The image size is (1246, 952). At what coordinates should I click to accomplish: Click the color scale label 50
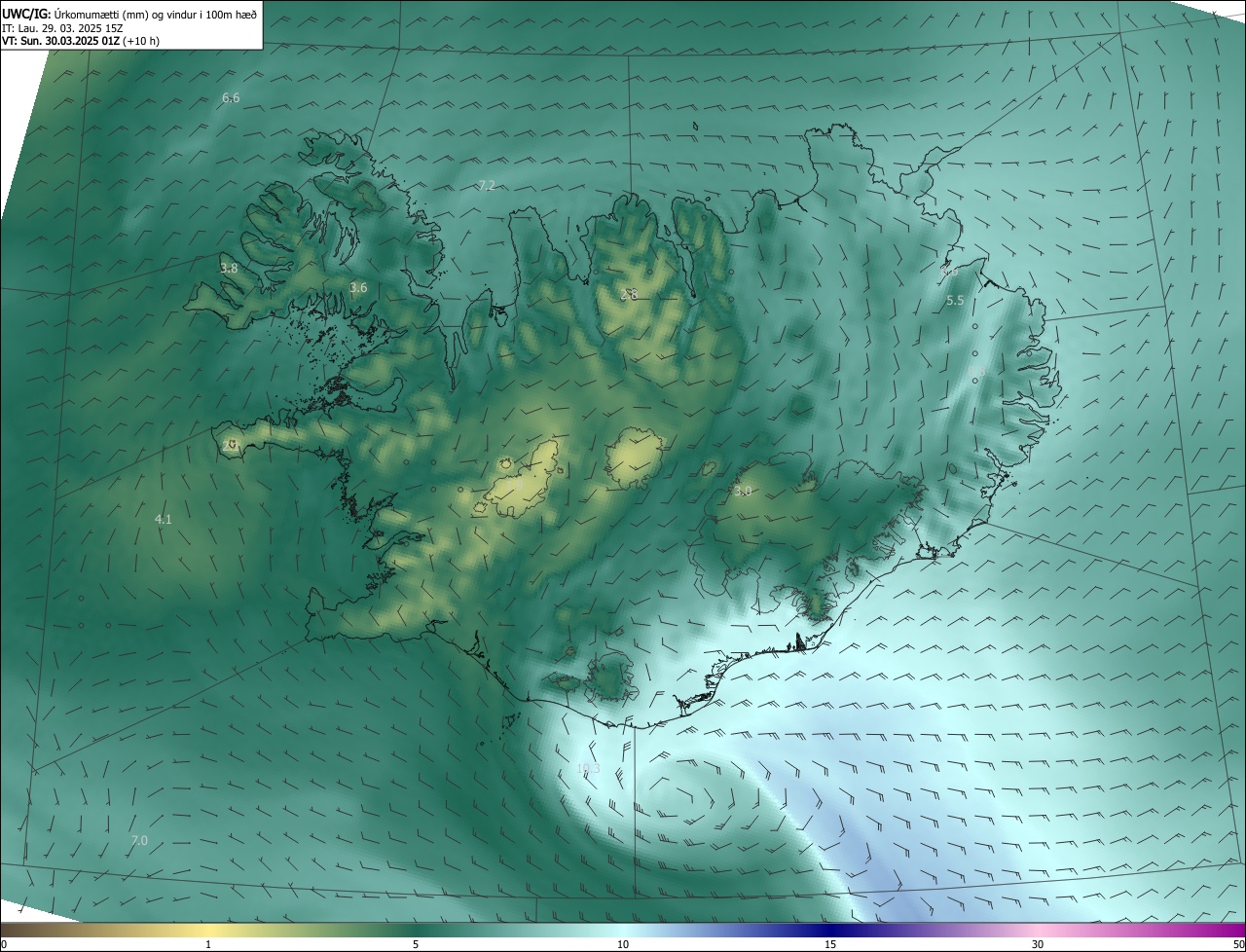(1238, 944)
